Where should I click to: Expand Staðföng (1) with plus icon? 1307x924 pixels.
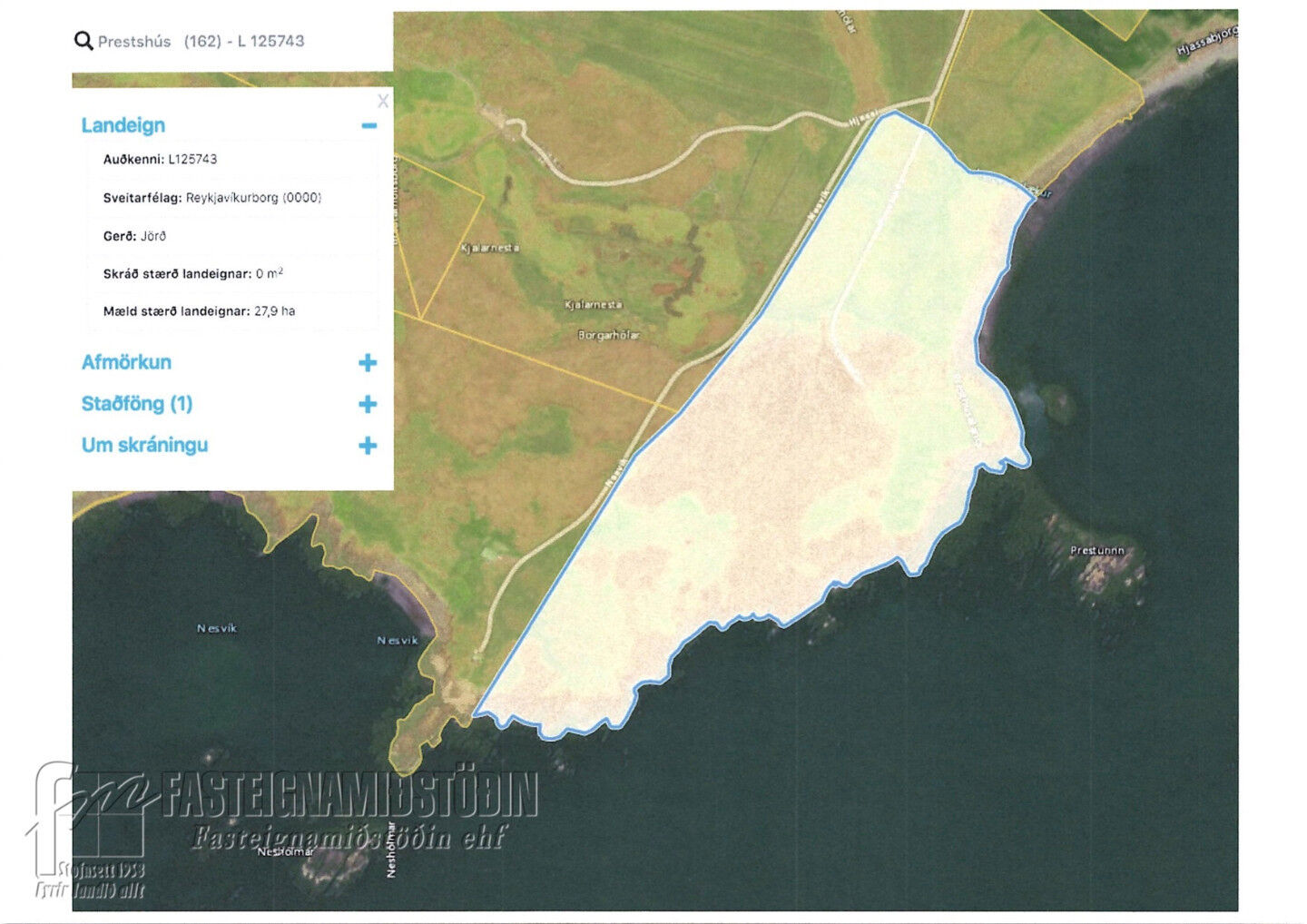(368, 404)
